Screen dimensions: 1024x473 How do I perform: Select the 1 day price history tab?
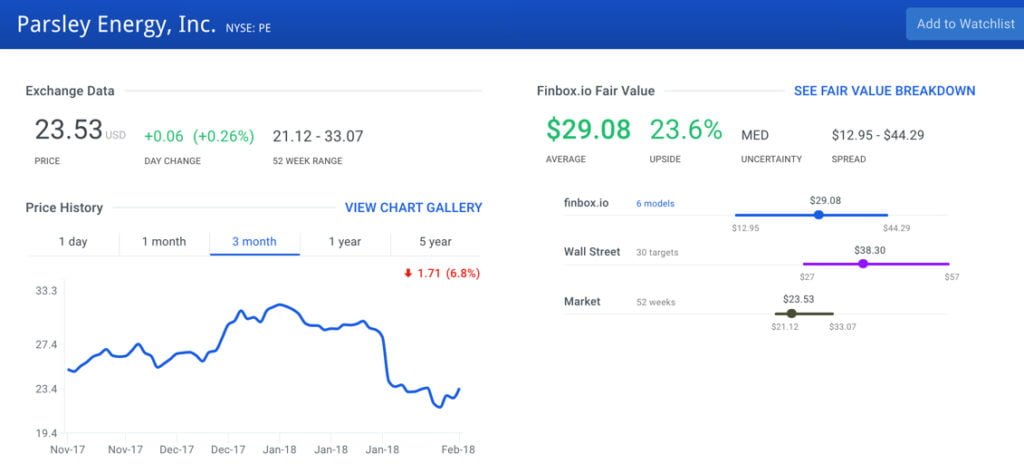(x=73, y=242)
